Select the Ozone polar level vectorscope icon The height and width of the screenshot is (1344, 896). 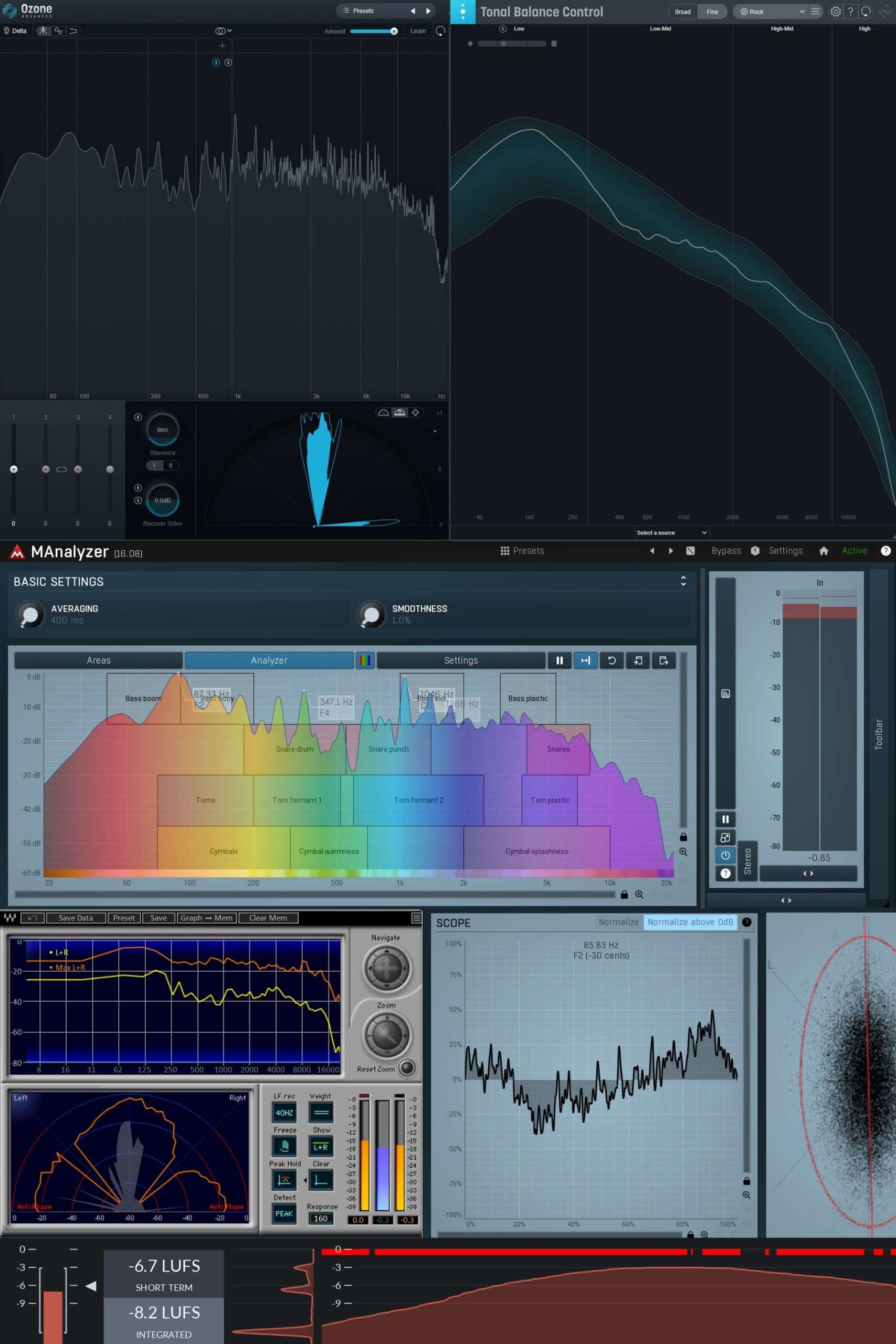[399, 413]
